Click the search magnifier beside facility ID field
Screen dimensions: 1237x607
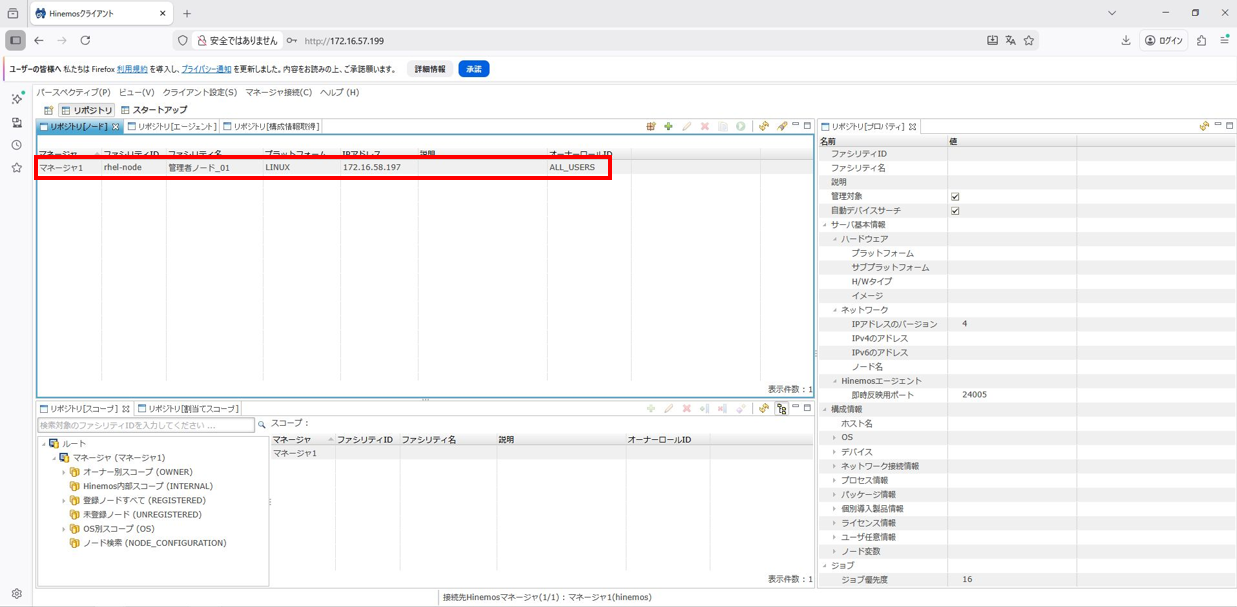pyautogui.click(x=262, y=425)
